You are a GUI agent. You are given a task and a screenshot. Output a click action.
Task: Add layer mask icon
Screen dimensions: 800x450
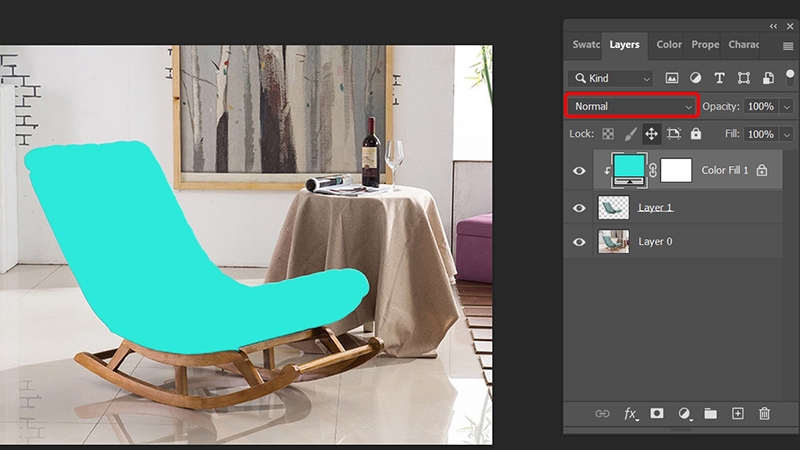click(x=657, y=413)
